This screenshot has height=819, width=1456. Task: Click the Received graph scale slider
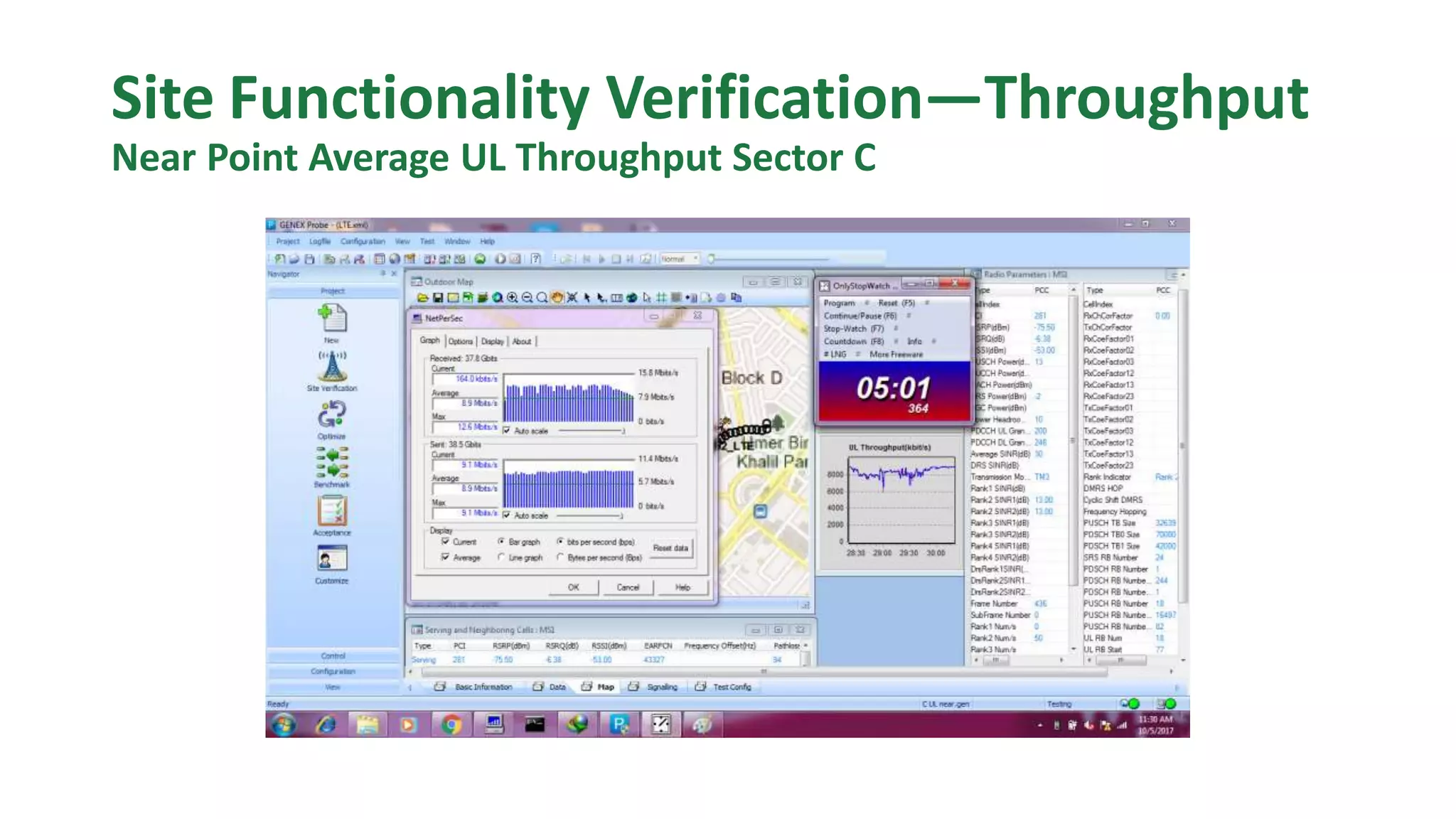coord(591,431)
